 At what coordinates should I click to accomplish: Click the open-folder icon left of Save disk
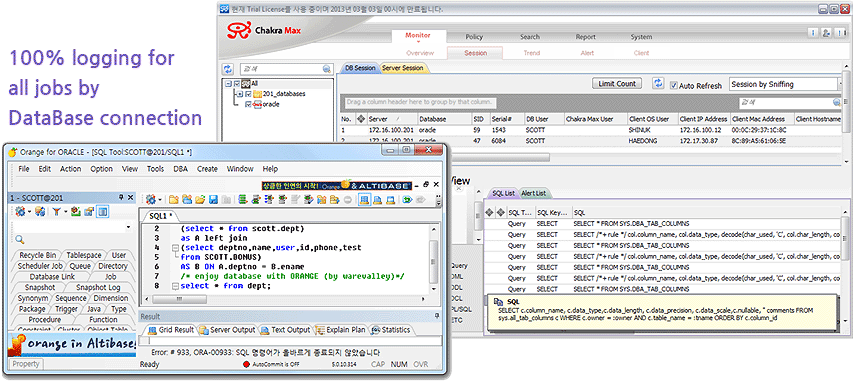point(200,199)
